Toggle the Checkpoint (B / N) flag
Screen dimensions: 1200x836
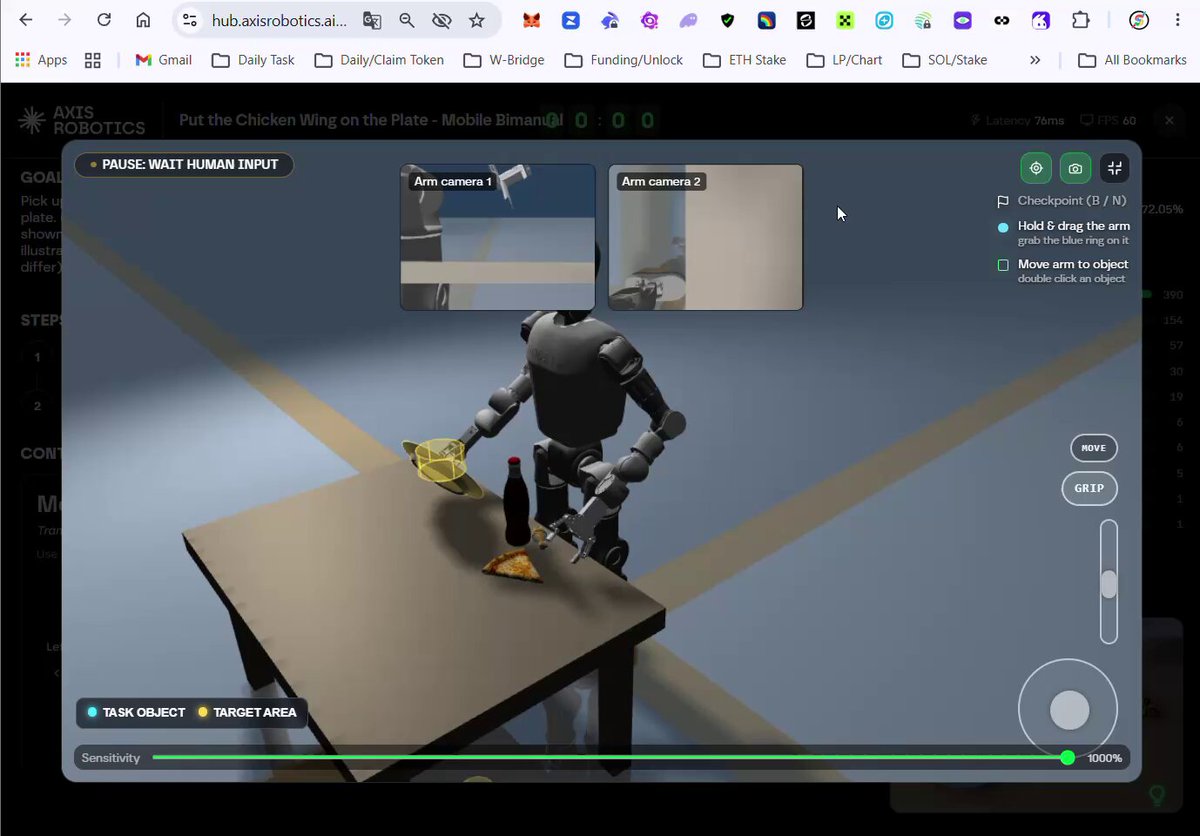coord(1003,201)
